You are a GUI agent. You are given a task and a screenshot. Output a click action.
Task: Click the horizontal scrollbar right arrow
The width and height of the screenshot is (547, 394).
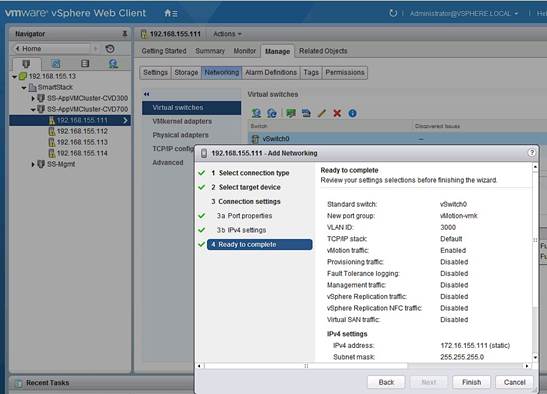tap(527, 366)
